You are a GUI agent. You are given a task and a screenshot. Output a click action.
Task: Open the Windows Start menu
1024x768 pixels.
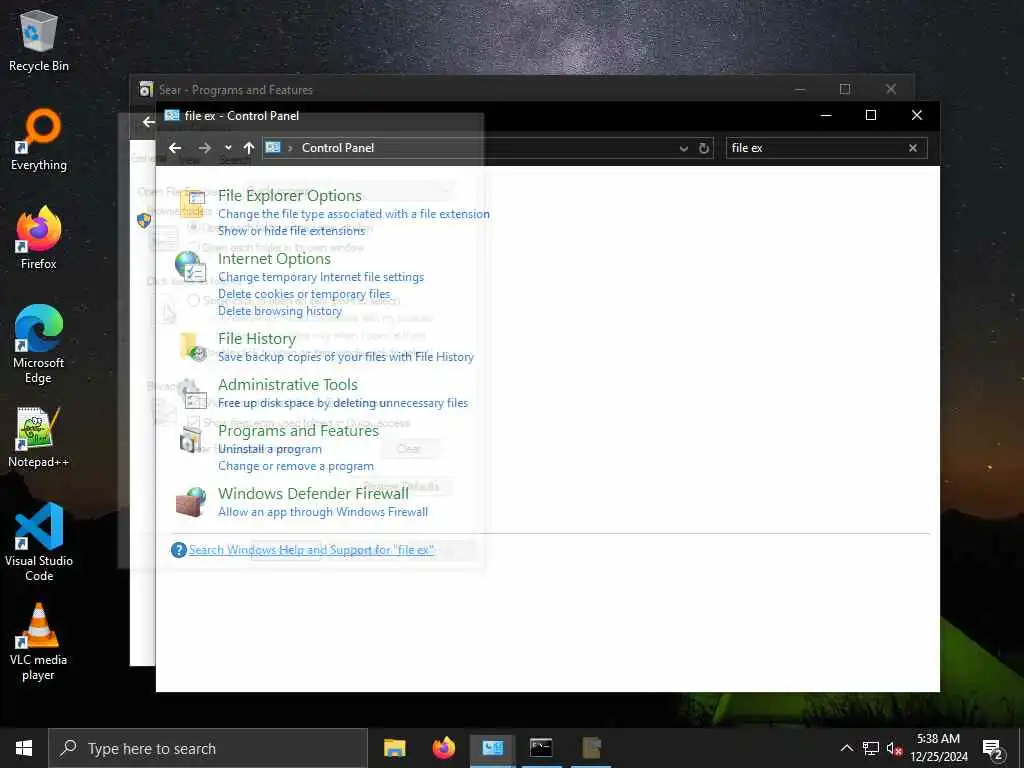(x=24, y=748)
